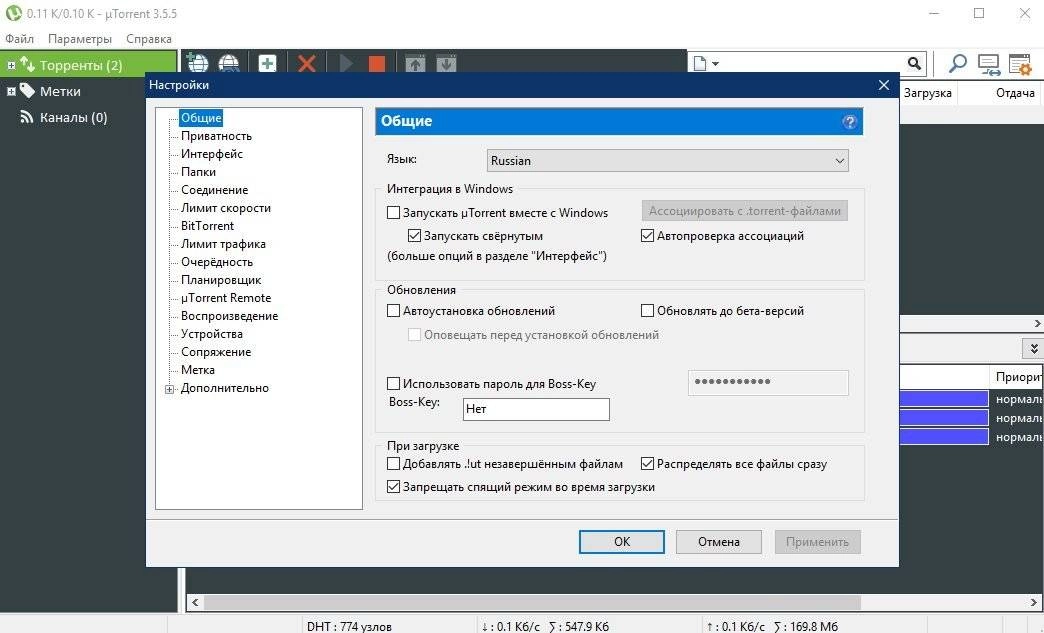Open the search provider dropdown arrow
The image size is (1044, 633).
tap(715, 64)
